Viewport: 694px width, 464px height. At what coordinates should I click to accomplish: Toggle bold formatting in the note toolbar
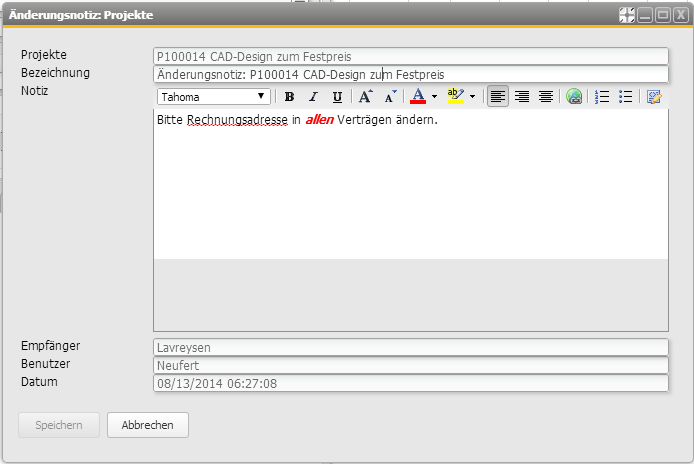289,97
